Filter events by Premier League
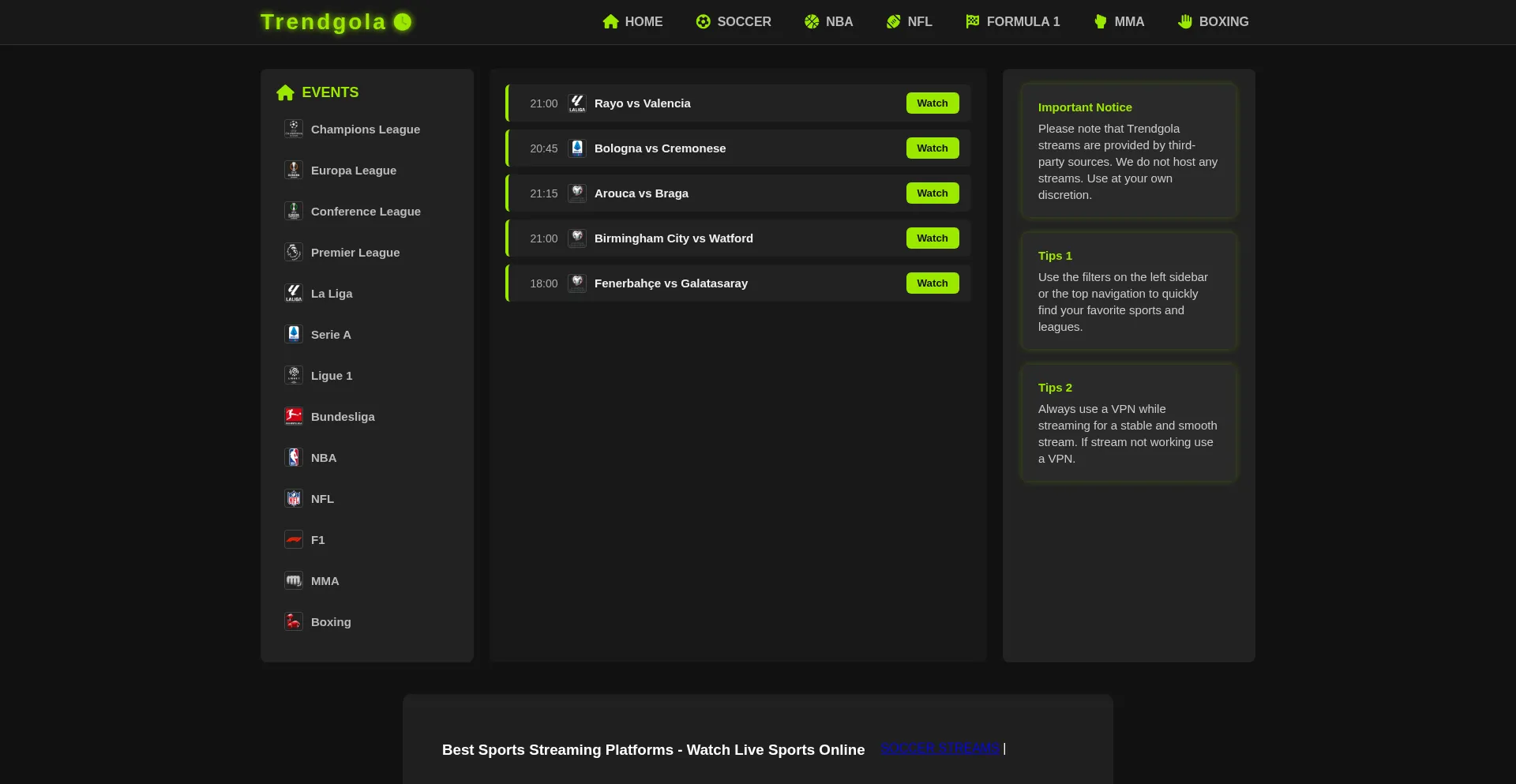Viewport: 1516px width, 784px height. pyautogui.click(x=355, y=253)
